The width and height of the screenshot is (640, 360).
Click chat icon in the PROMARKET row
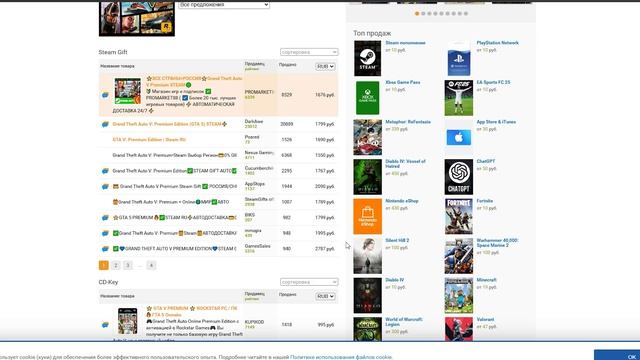tap(105, 95)
